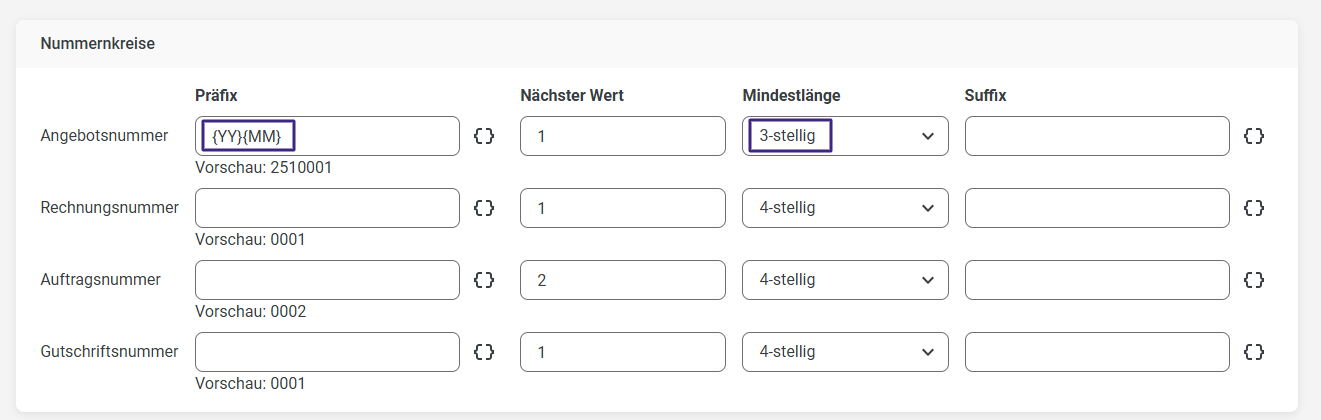Select the Angebotsnummer Nächster Wert field
The width and height of the screenshot is (1321, 420).
coord(622,136)
